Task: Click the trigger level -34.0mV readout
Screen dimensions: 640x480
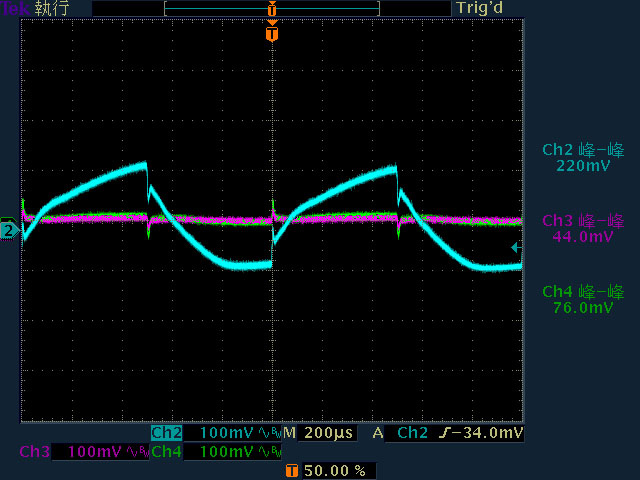Action: 488,433
